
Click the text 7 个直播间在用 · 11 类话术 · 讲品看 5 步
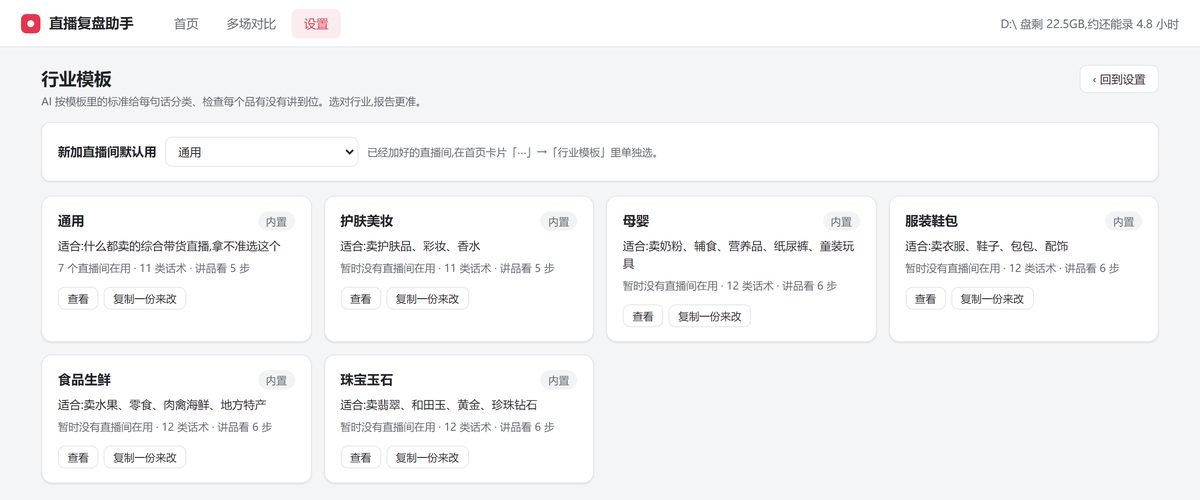(155, 268)
